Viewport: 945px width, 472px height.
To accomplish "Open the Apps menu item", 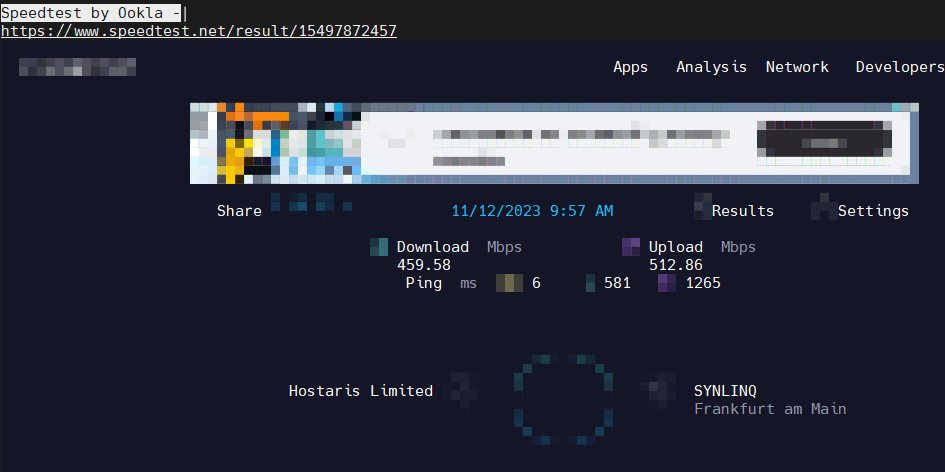I will coord(630,67).
